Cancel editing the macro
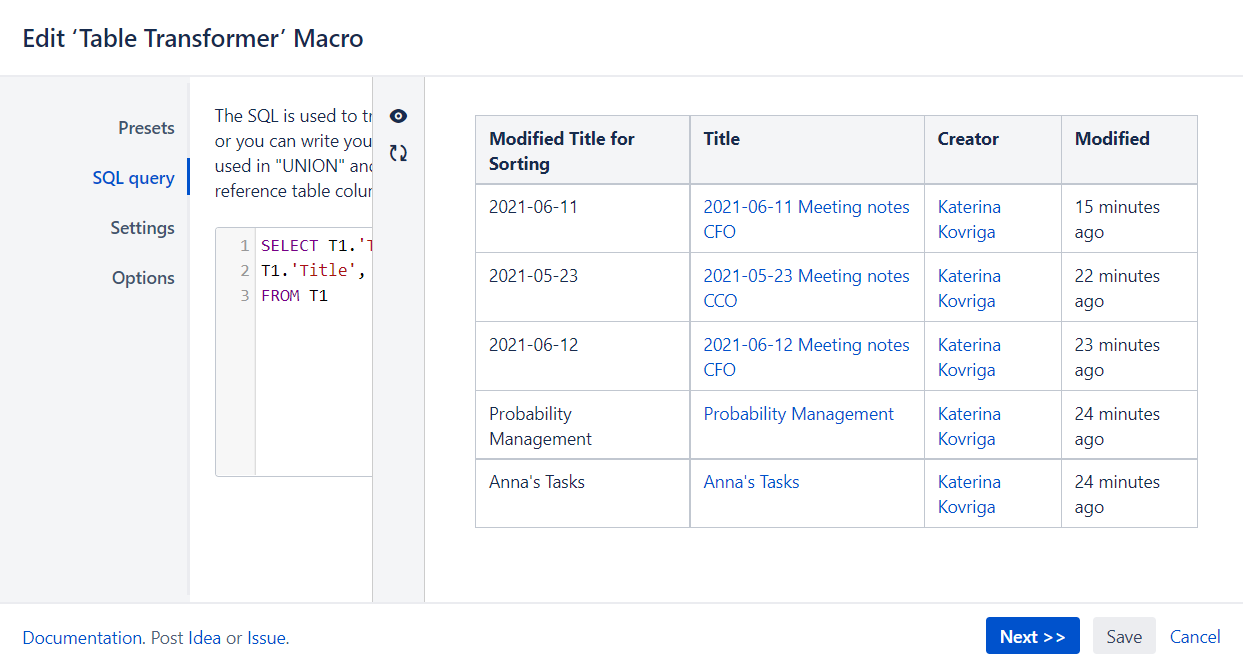Screen dimensions: 1243x663 click(x=1194, y=636)
